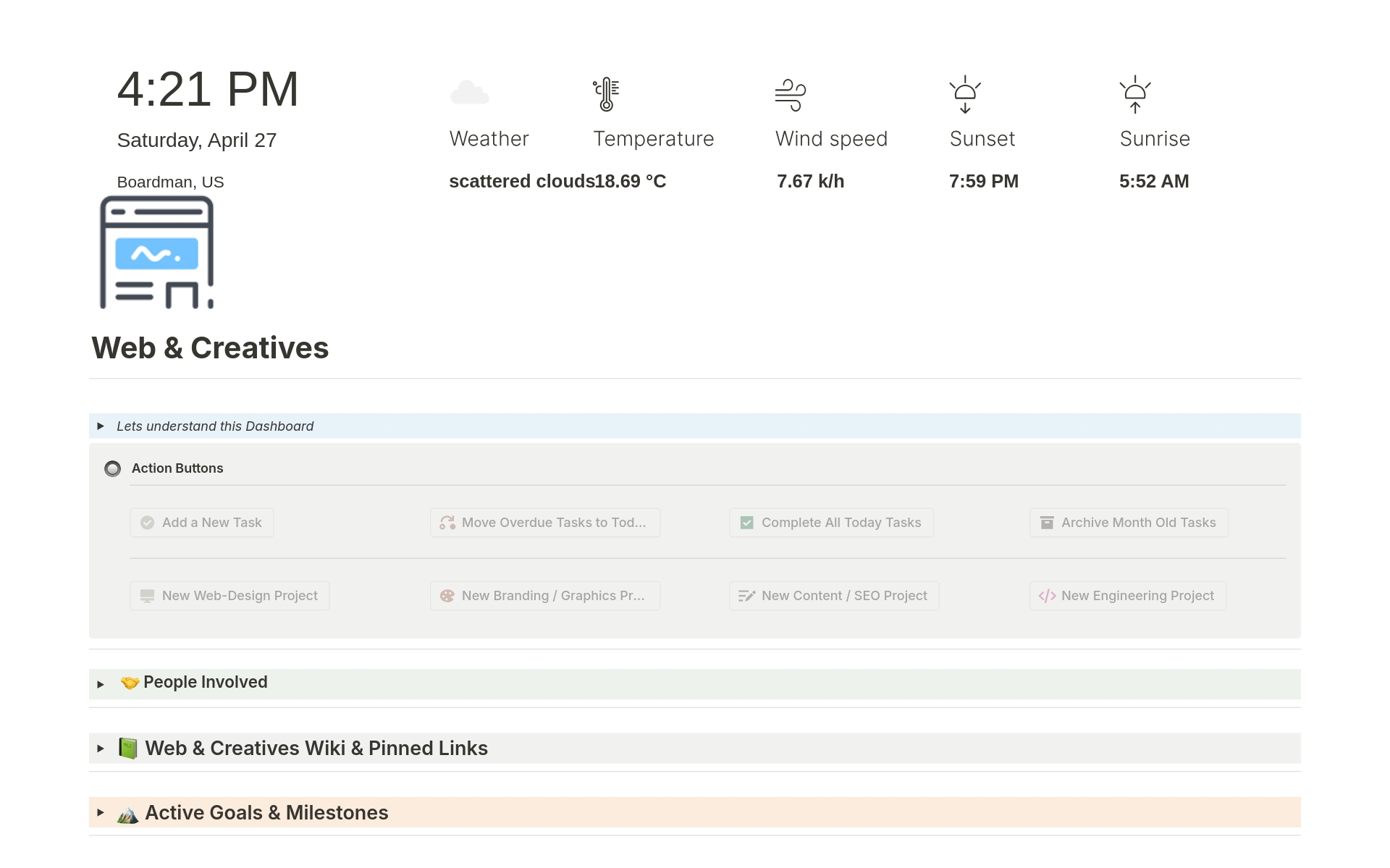Create a New Engineering Project
This screenshot has height=868, width=1390.
pos(1127,596)
